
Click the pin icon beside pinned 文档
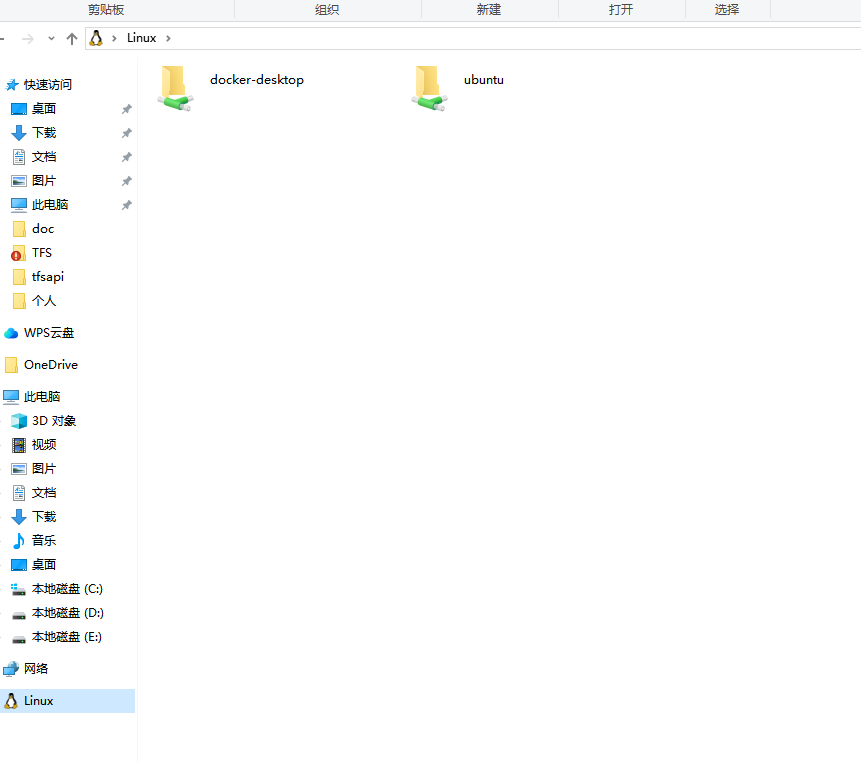click(127, 157)
